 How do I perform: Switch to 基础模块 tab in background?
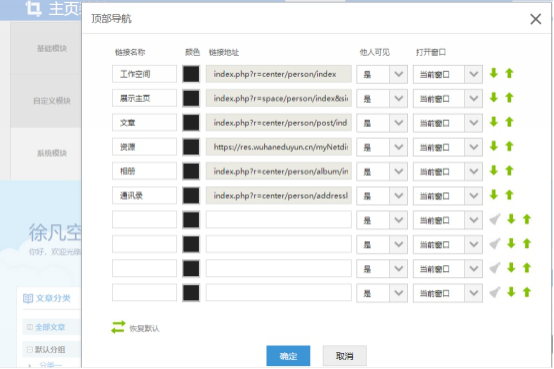(46, 48)
